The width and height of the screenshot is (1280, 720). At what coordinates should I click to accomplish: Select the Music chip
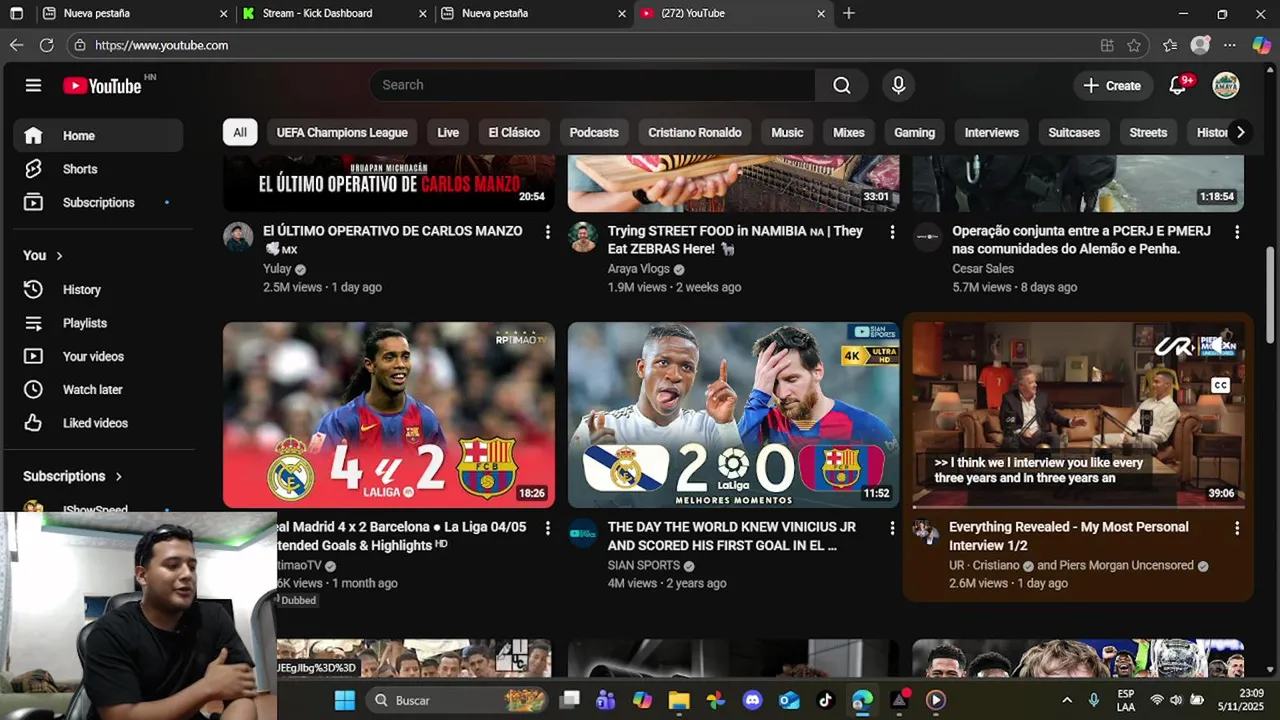point(787,132)
